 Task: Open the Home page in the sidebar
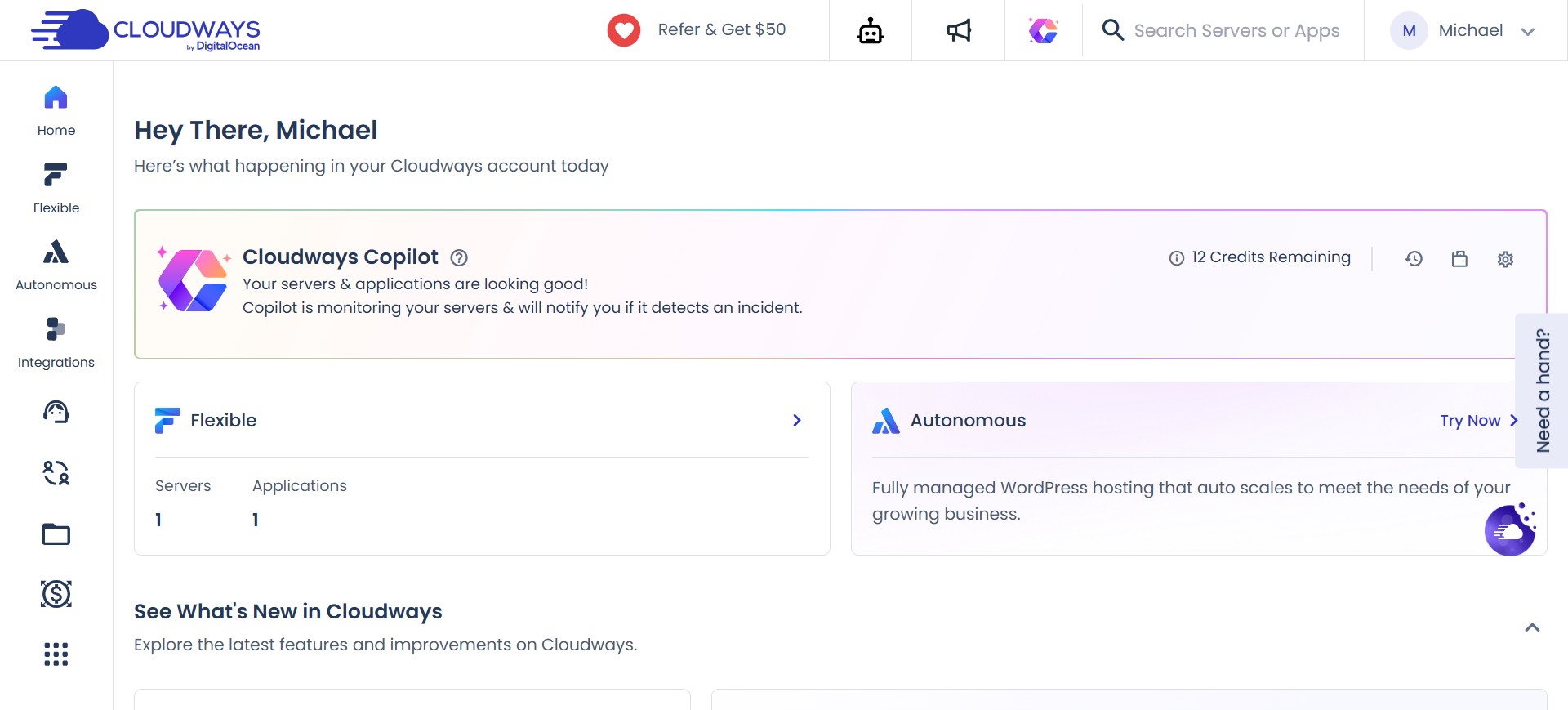(56, 111)
